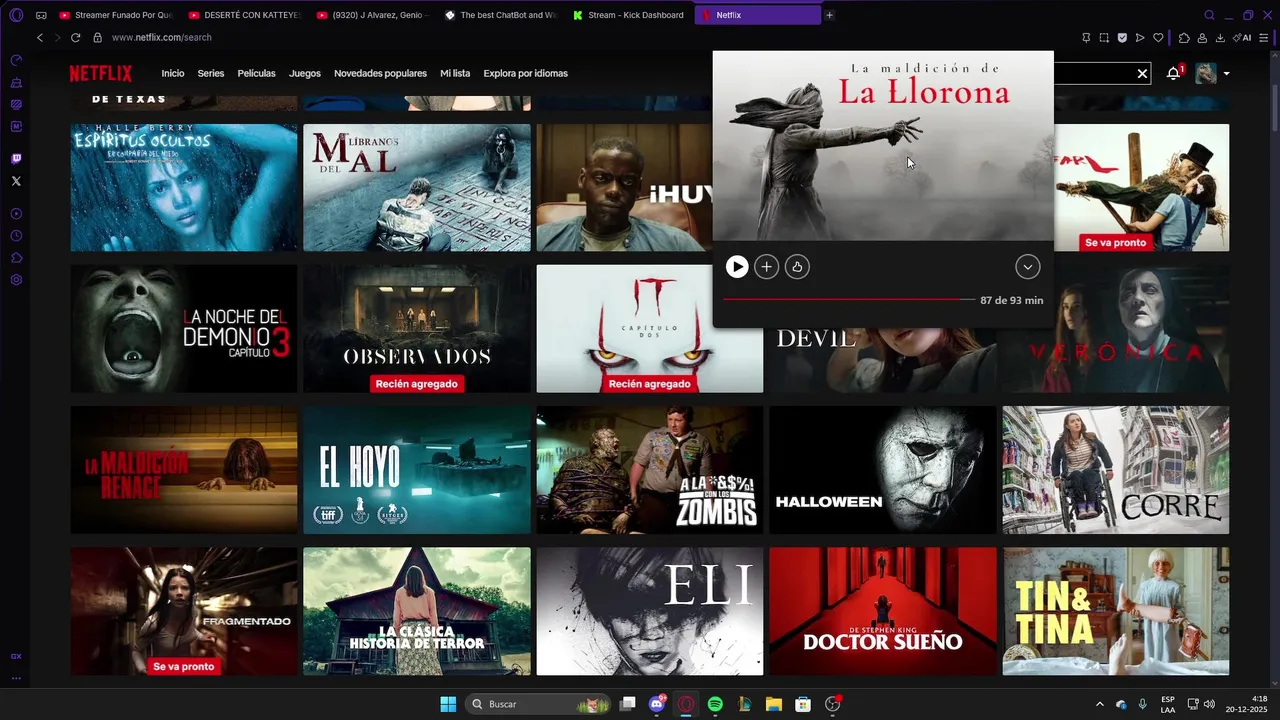This screenshot has height=720, width=1280.
Task: Switch to The best ChatBot tab
Action: coord(502,15)
